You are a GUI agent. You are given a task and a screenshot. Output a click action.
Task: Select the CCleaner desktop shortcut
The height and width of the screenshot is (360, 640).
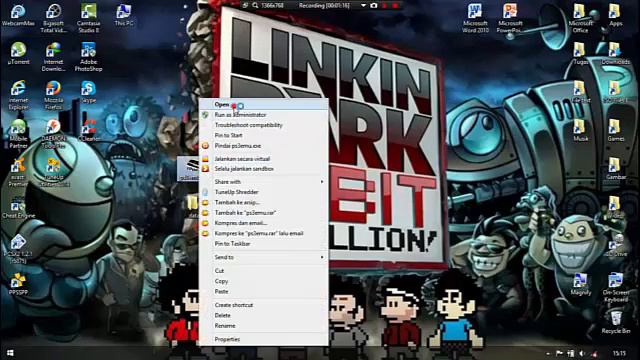[89, 130]
